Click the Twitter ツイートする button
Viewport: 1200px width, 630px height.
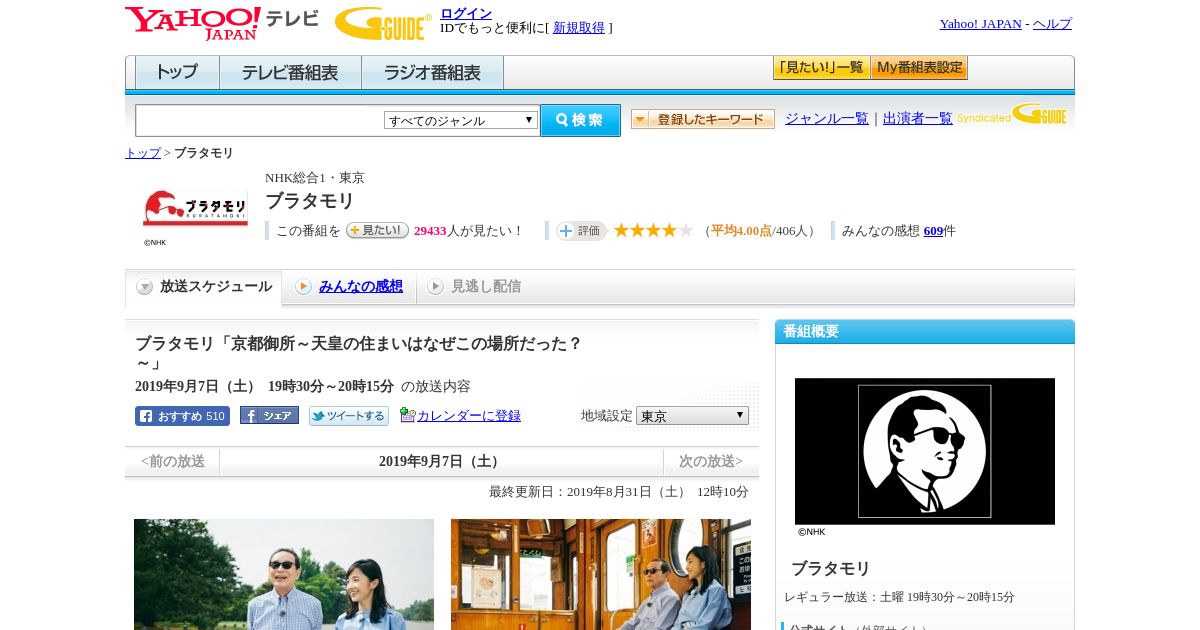coord(349,416)
